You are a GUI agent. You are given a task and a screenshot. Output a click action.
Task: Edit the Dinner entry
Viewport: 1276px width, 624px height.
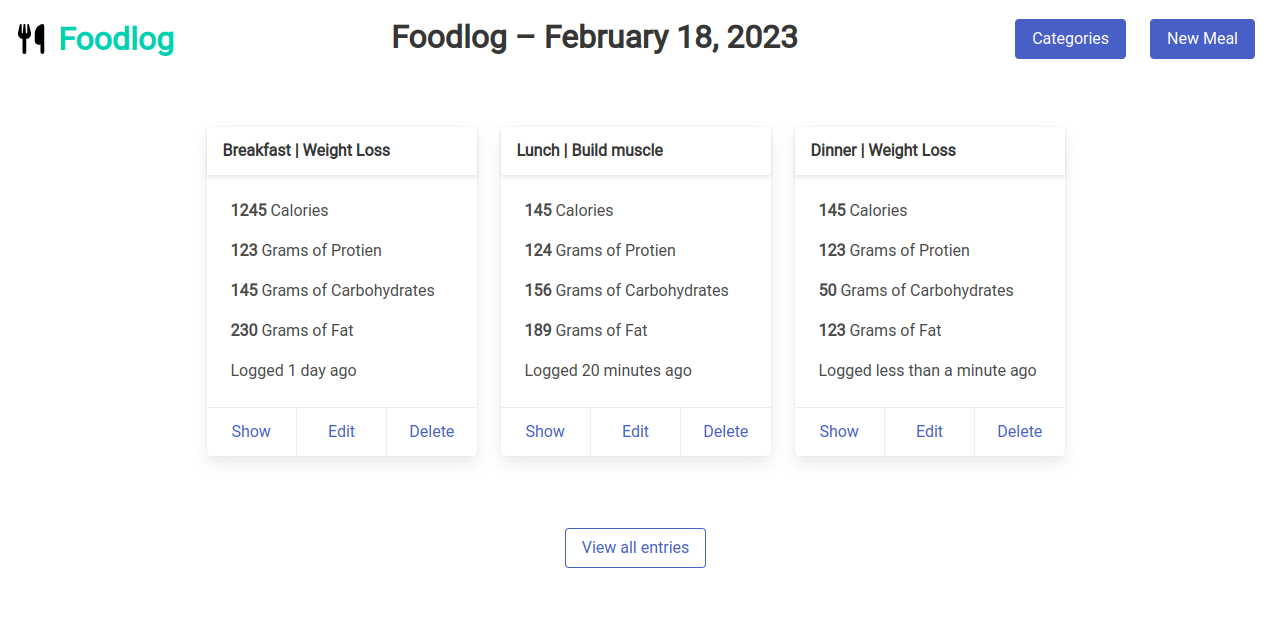[929, 431]
